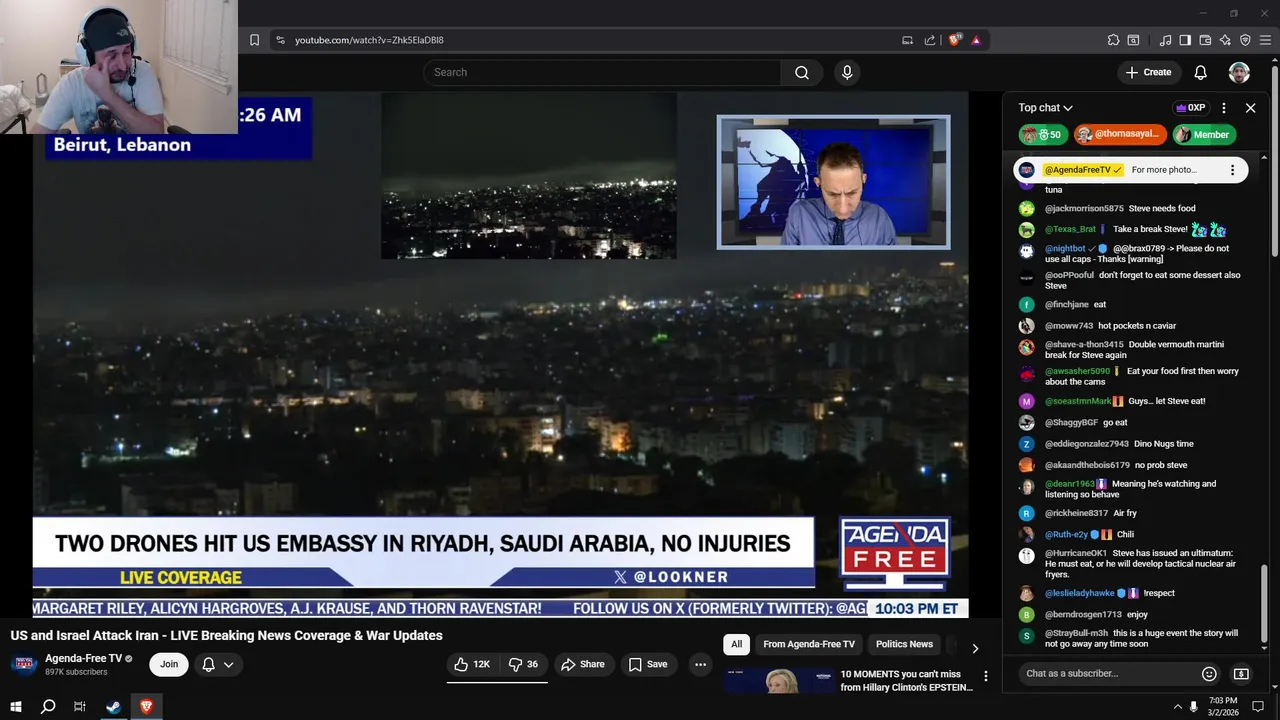Image resolution: width=1280 pixels, height=720 pixels.
Task: Join the Agenda-Free TV channel membership
Action: (x=169, y=664)
